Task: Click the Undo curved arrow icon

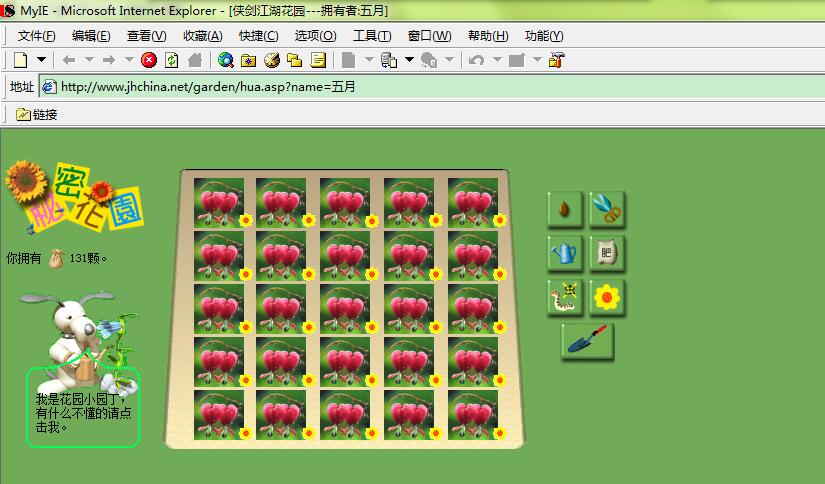Action: pos(477,60)
